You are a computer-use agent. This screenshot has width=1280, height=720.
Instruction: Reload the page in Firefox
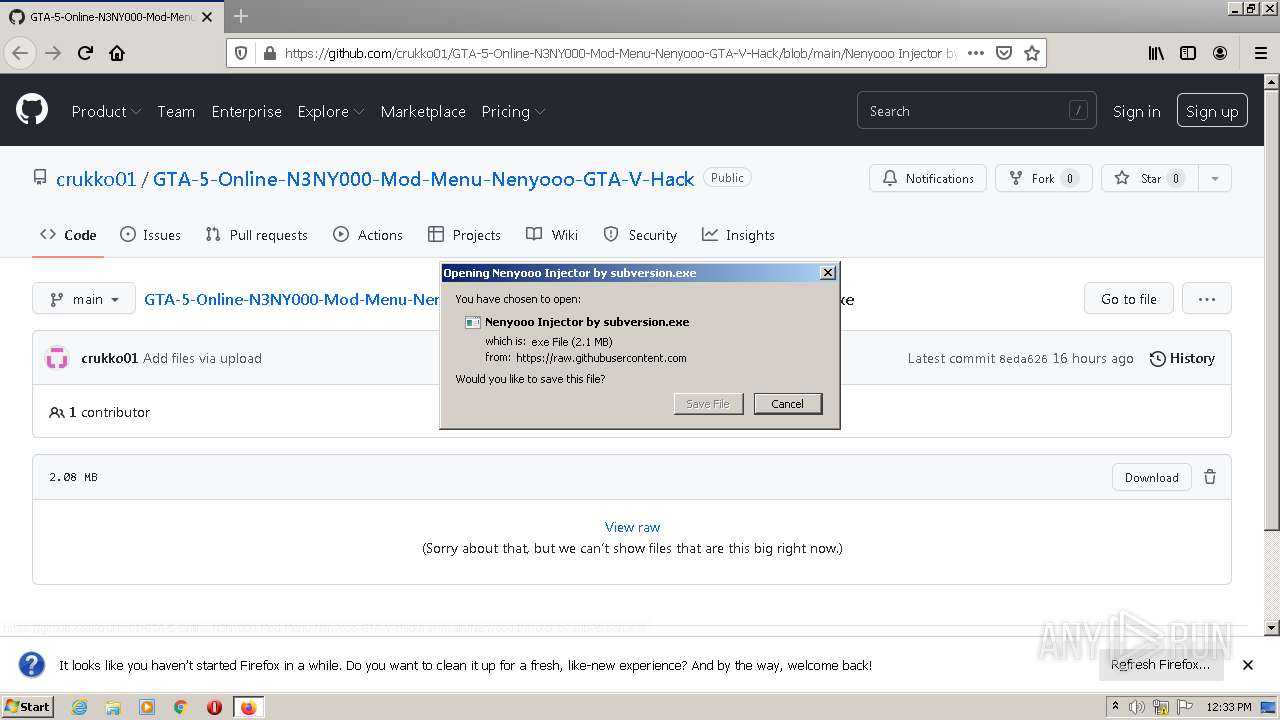(x=85, y=53)
